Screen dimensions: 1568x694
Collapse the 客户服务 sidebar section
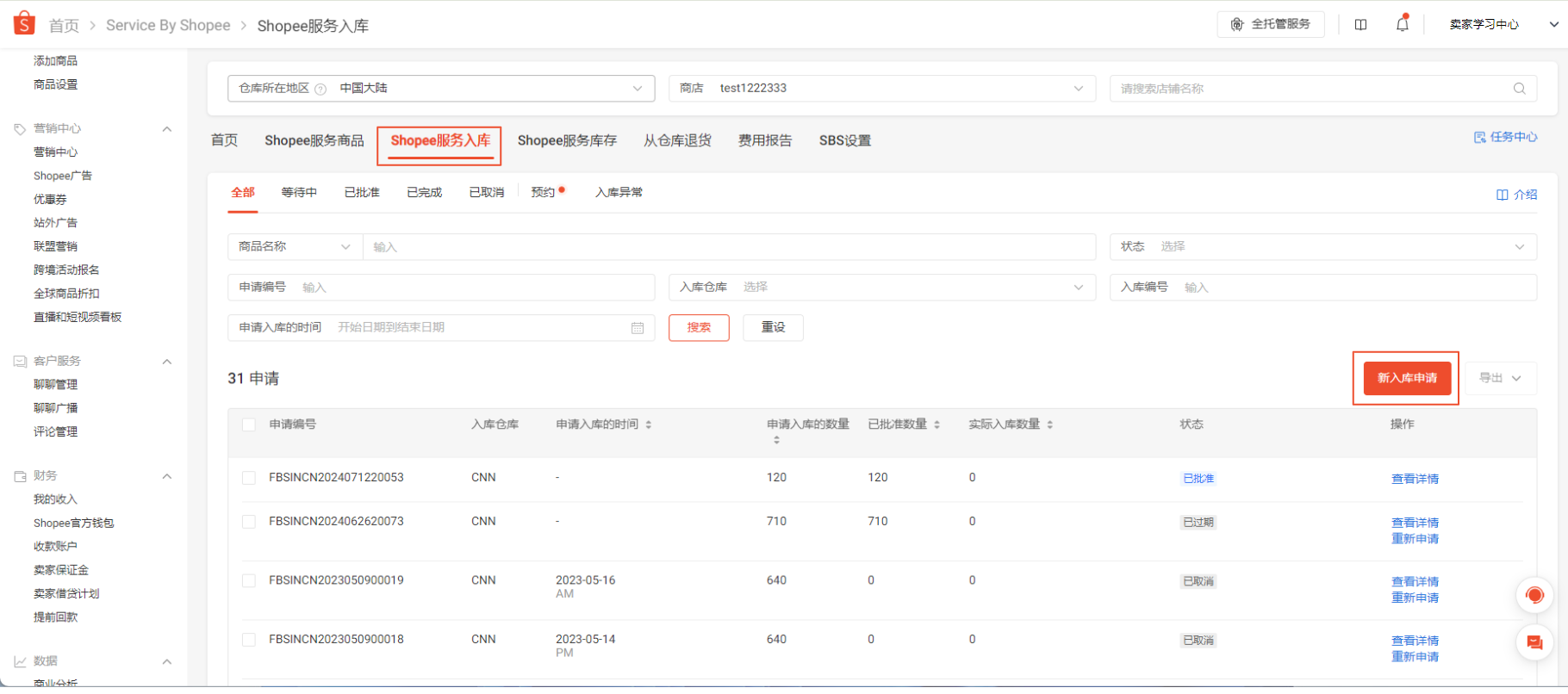pyautogui.click(x=167, y=362)
